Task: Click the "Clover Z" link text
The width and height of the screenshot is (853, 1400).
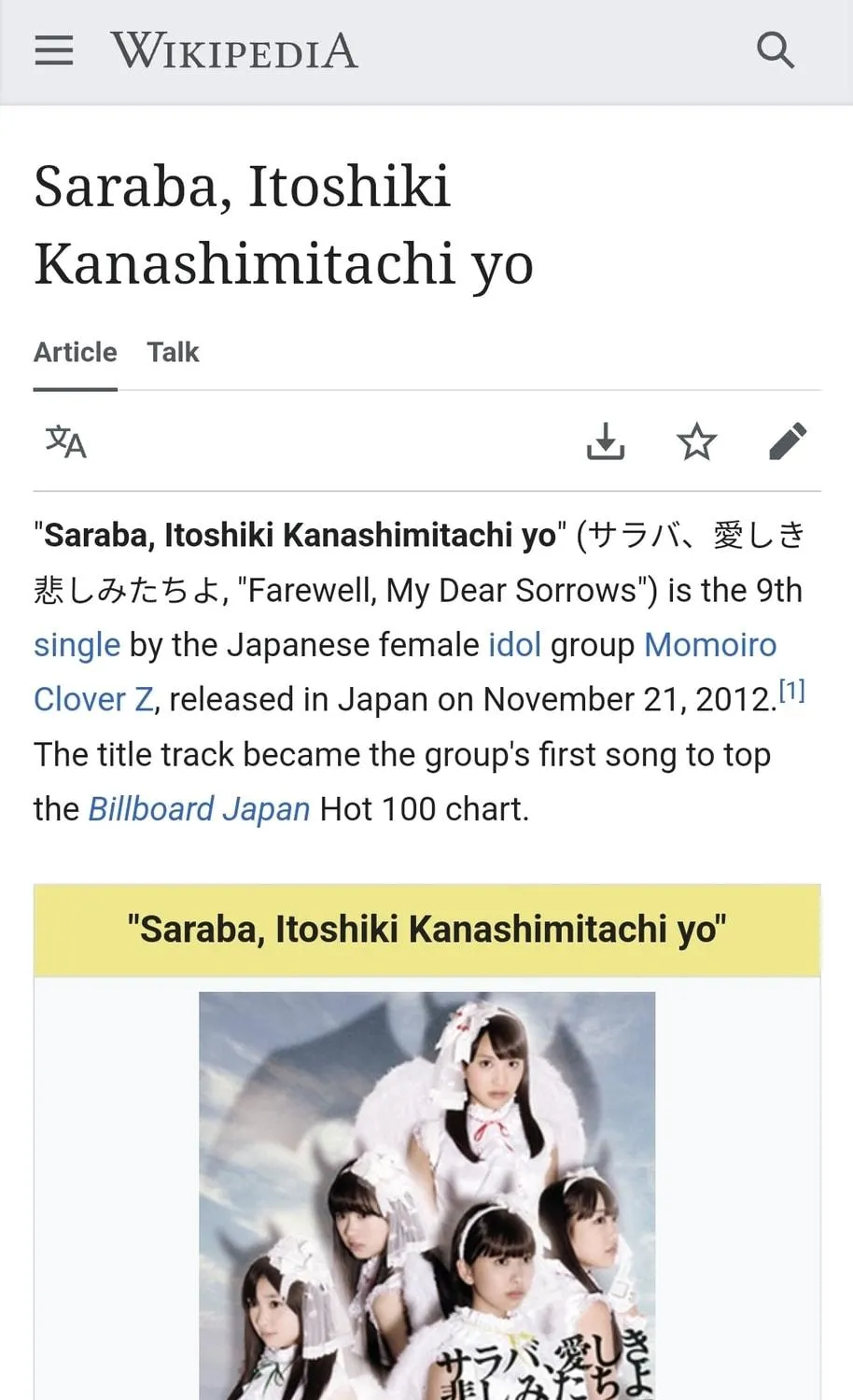Action: pyautogui.click(x=93, y=700)
